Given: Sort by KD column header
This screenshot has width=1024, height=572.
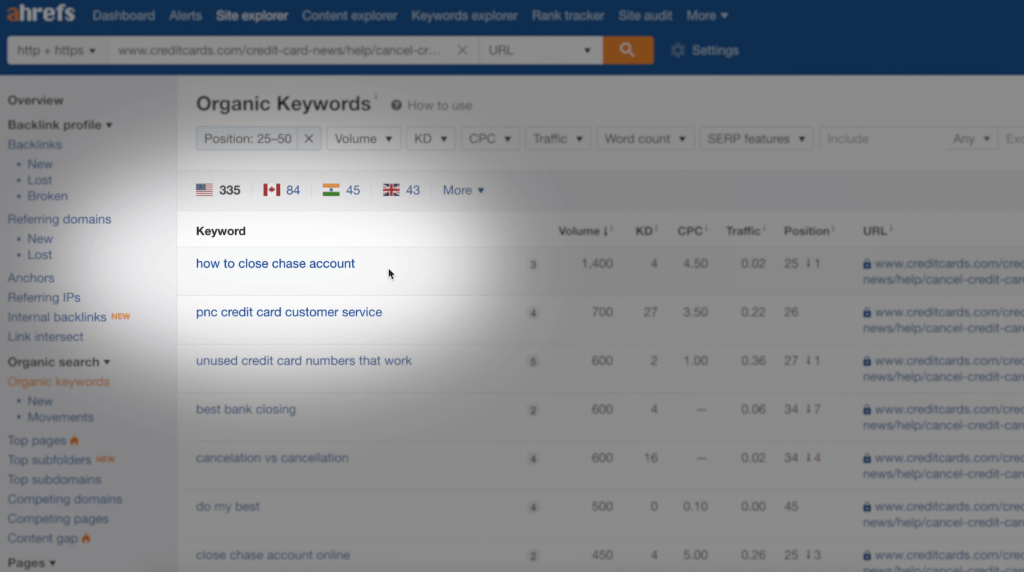Looking at the screenshot, I should [645, 231].
